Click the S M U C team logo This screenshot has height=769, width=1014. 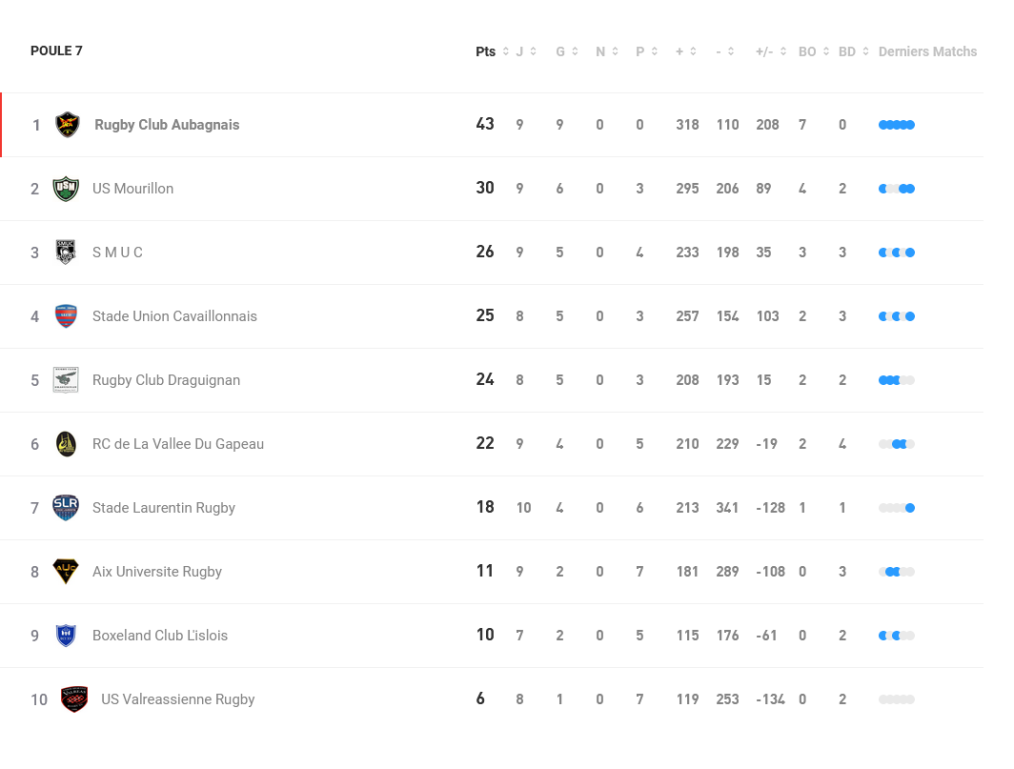pos(66,252)
